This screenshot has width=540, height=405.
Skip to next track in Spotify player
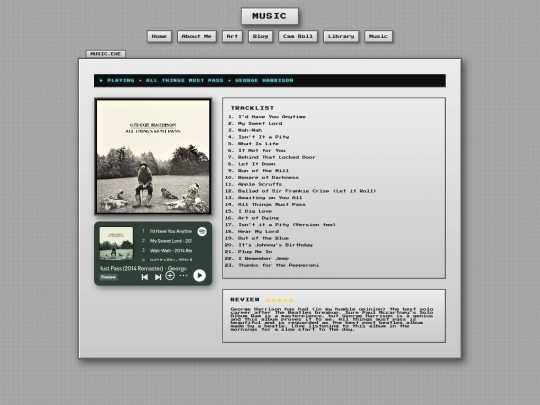click(158, 277)
